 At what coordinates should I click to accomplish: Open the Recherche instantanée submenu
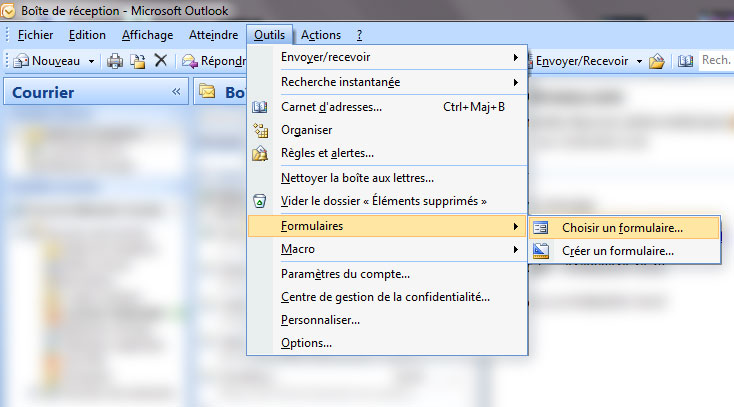pyautogui.click(x=387, y=82)
